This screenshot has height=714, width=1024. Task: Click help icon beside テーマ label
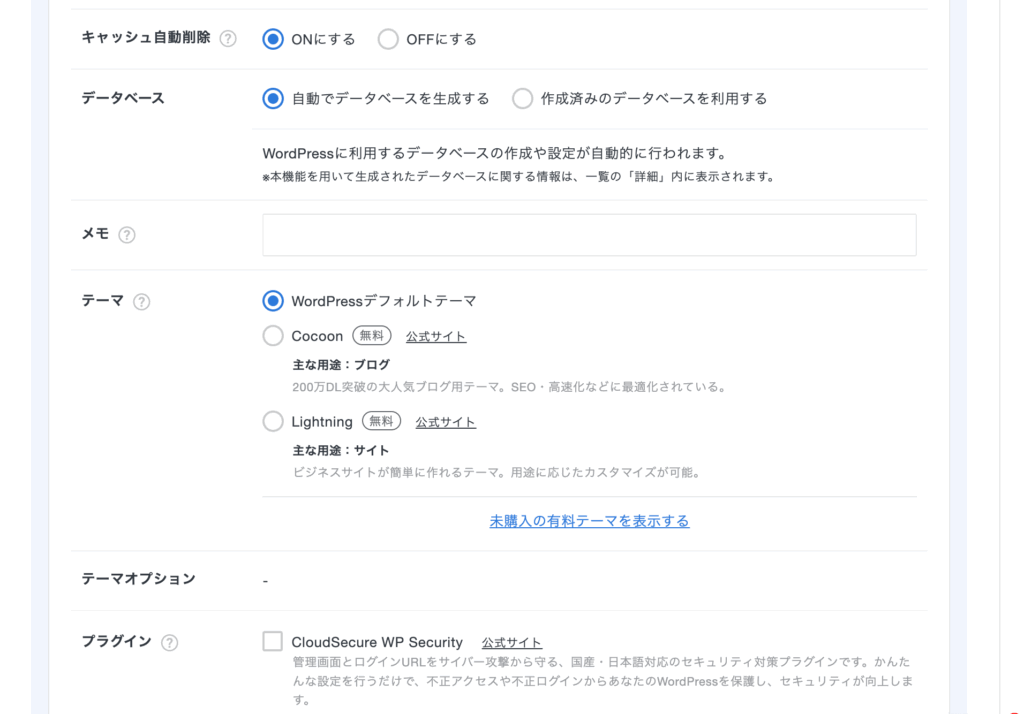pyautogui.click(x=142, y=301)
